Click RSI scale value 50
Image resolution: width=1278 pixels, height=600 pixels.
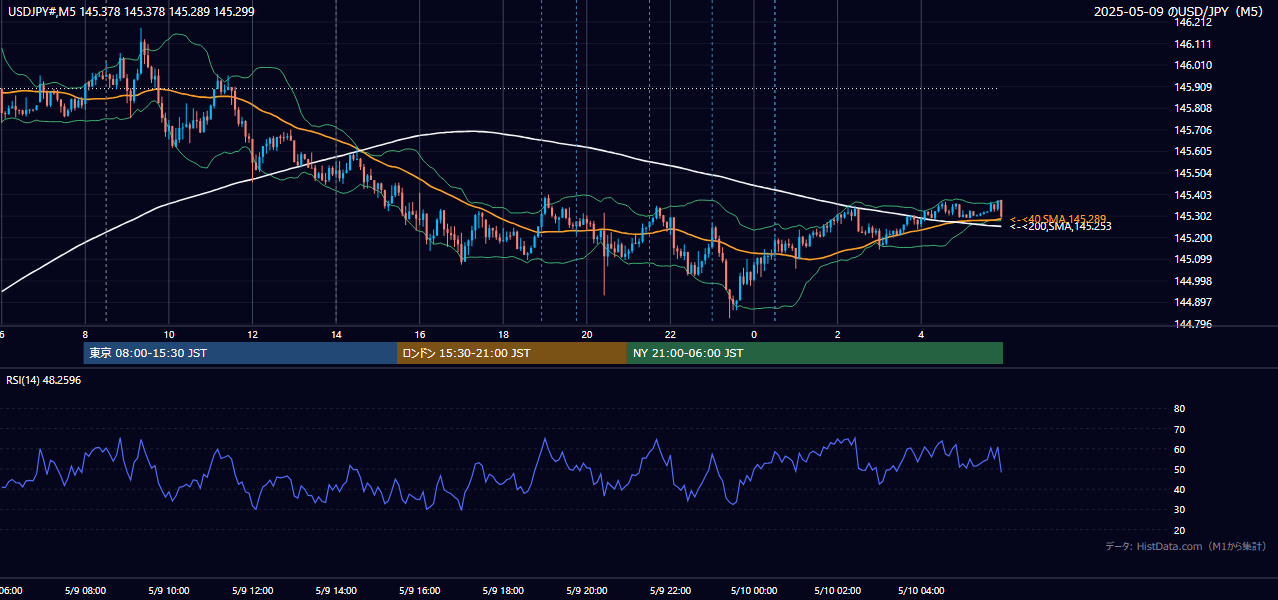click(1179, 469)
